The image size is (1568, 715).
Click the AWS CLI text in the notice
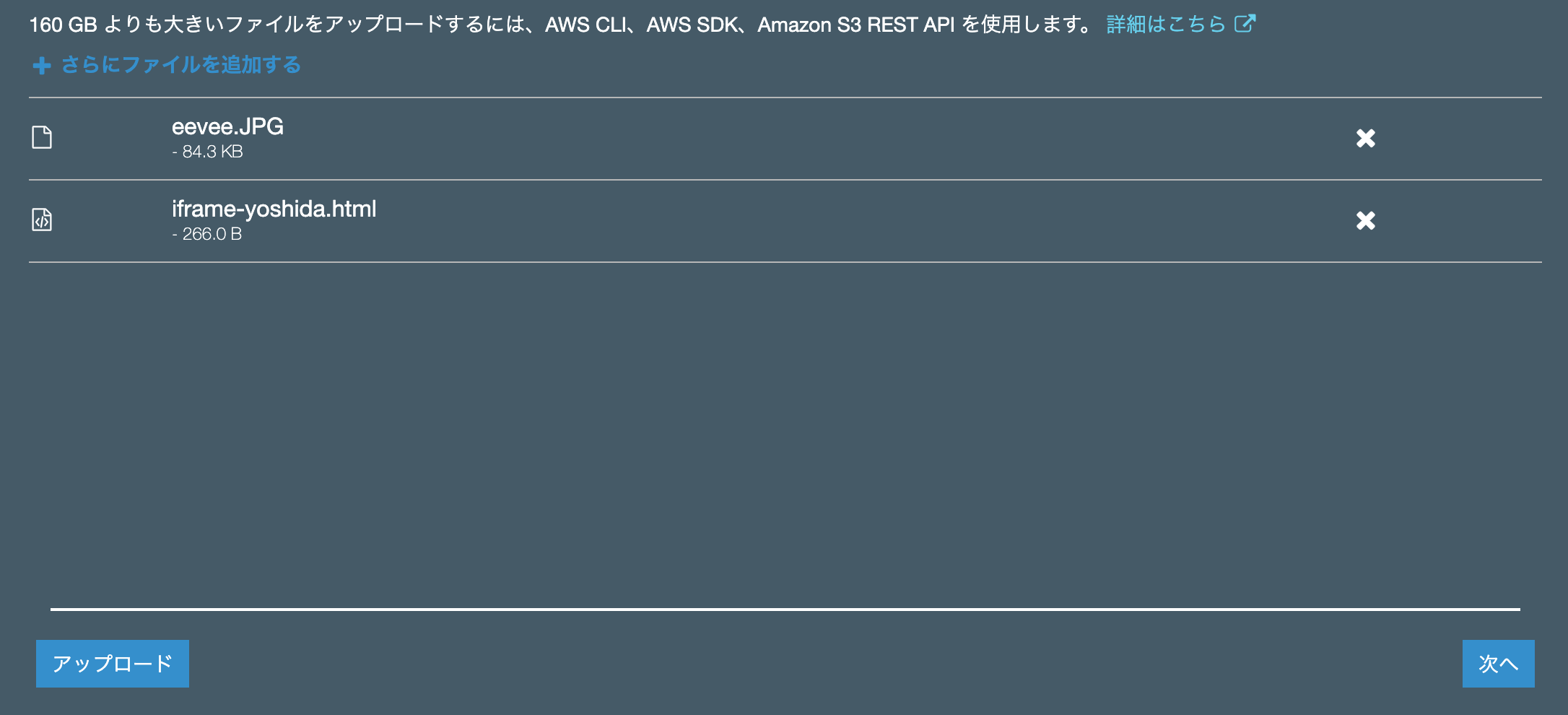pos(586,25)
